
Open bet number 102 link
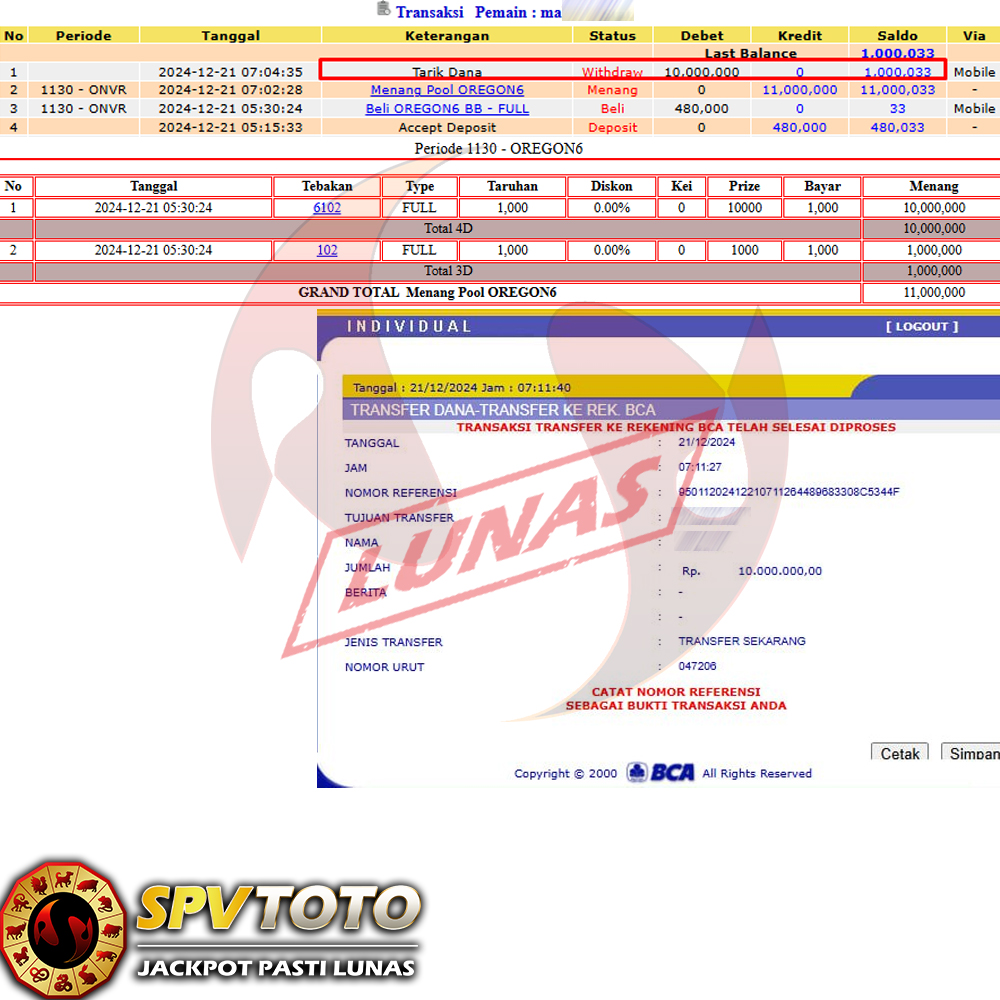(x=327, y=250)
